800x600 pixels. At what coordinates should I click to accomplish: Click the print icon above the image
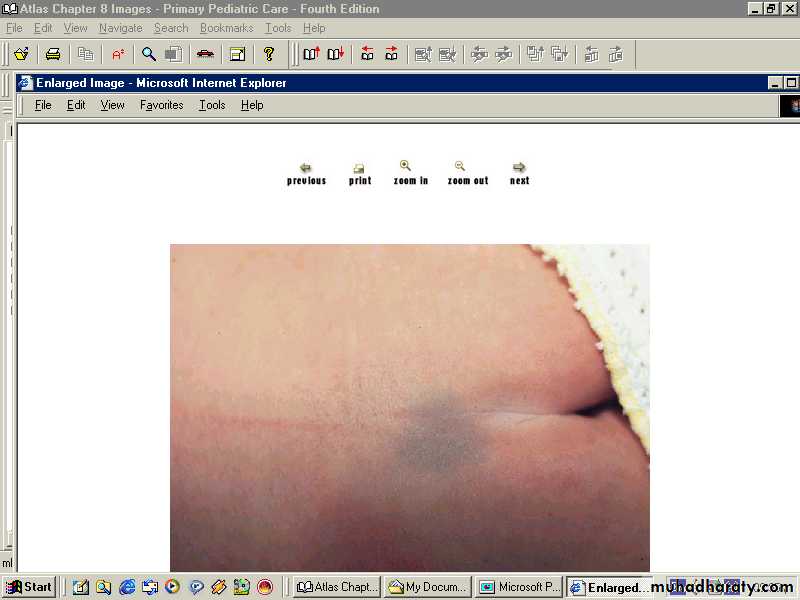tap(359, 168)
